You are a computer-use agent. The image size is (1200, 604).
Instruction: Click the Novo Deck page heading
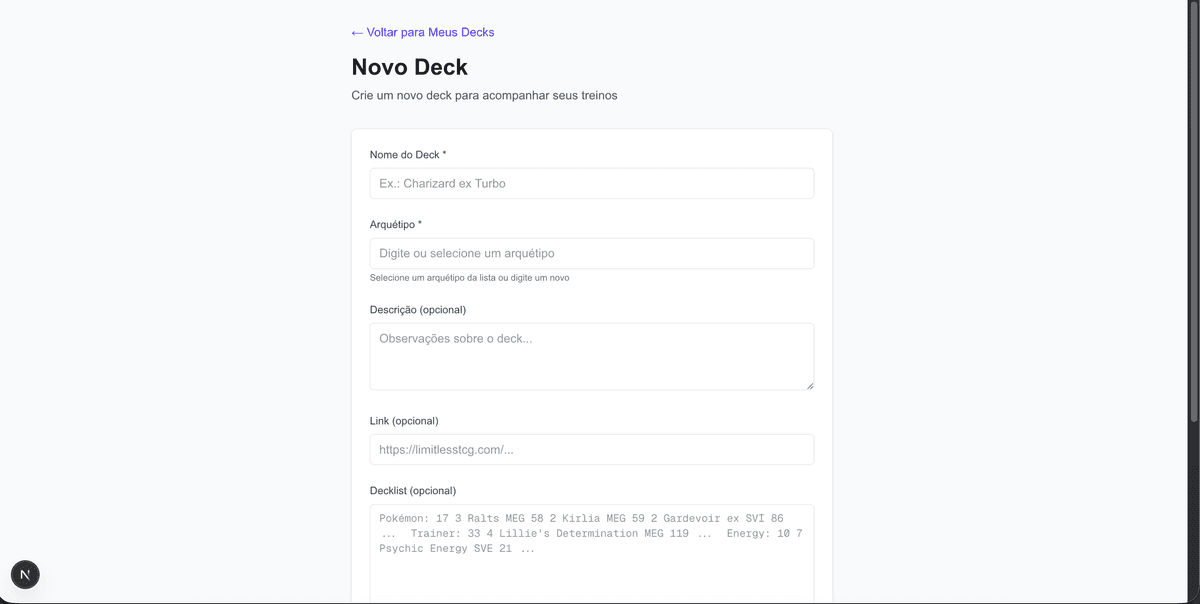coord(409,67)
